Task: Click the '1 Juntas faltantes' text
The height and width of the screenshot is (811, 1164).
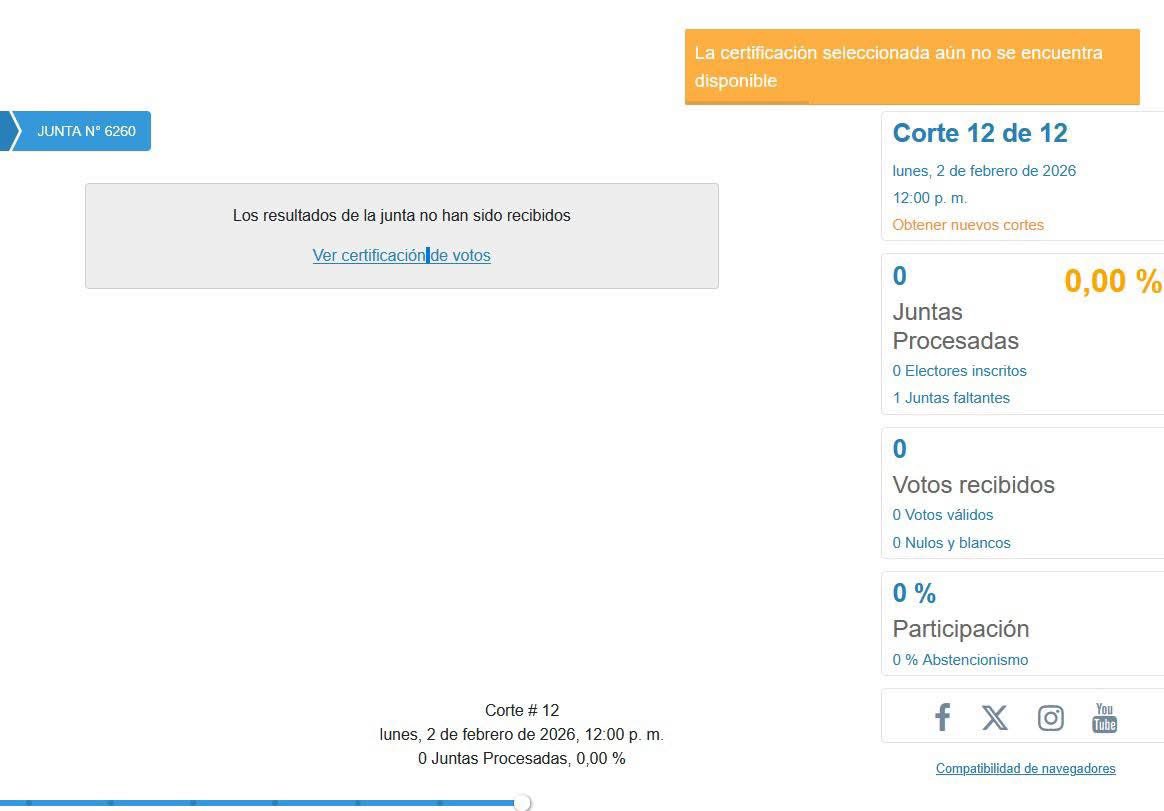Action: tap(951, 398)
